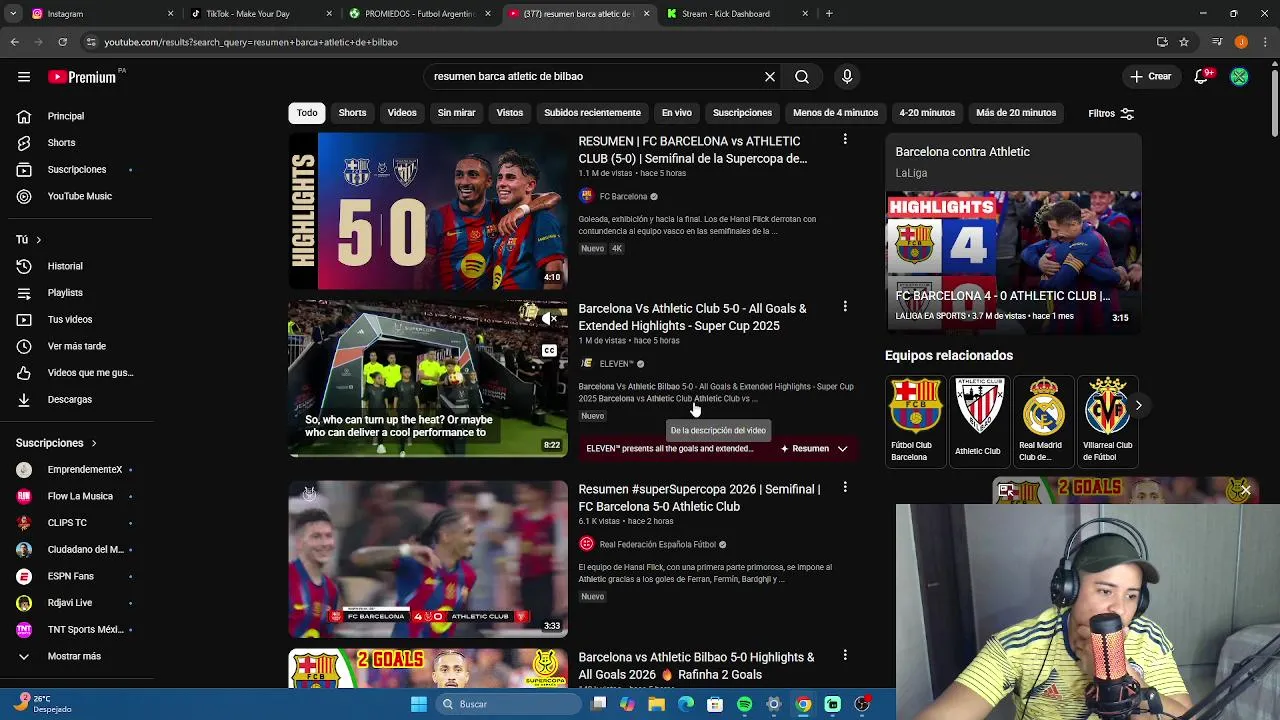Switch to the Instagram browser tab
The width and height of the screenshot is (1280, 720).
coord(100,14)
